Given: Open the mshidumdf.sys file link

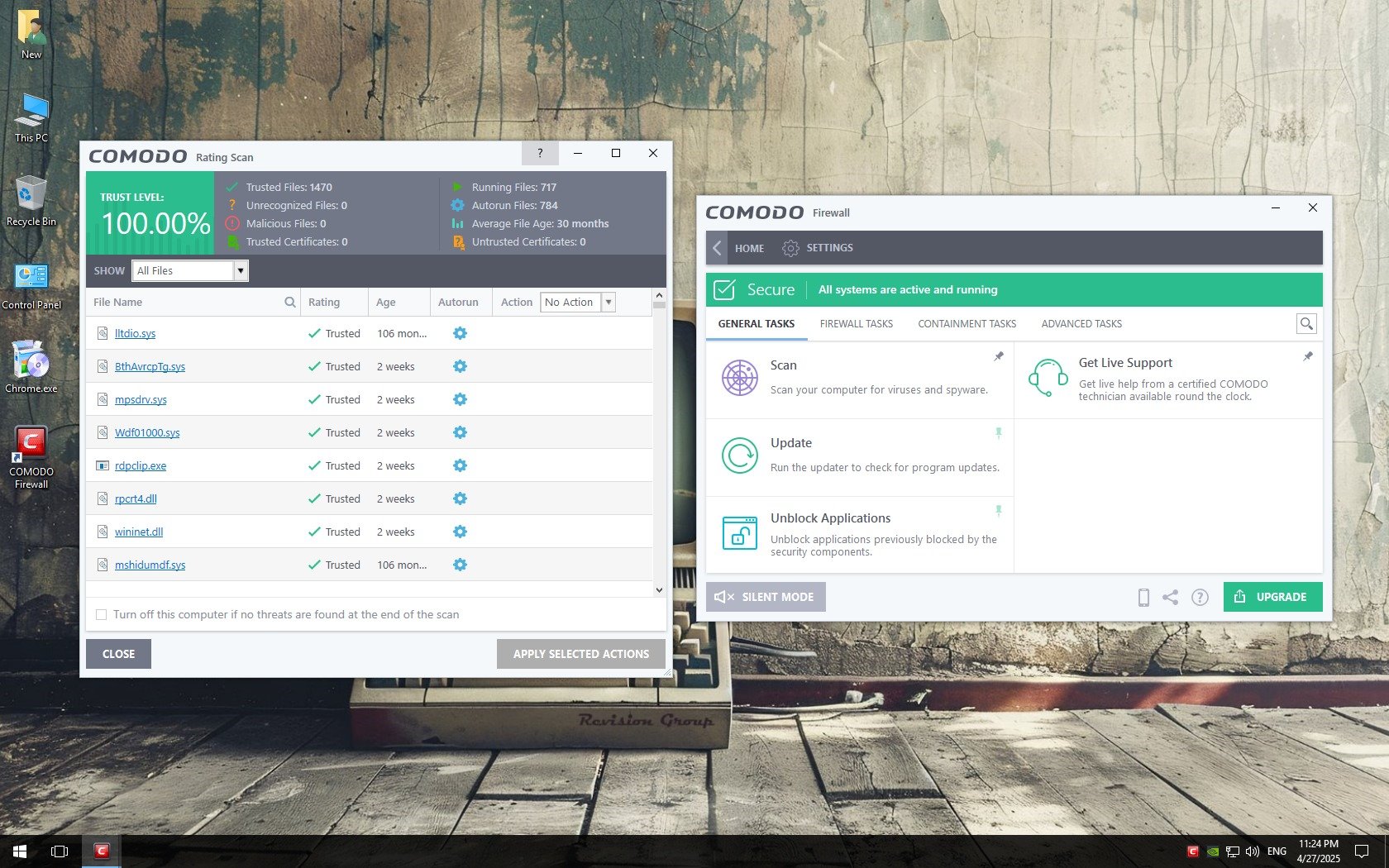Looking at the screenshot, I should pyautogui.click(x=150, y=565).
